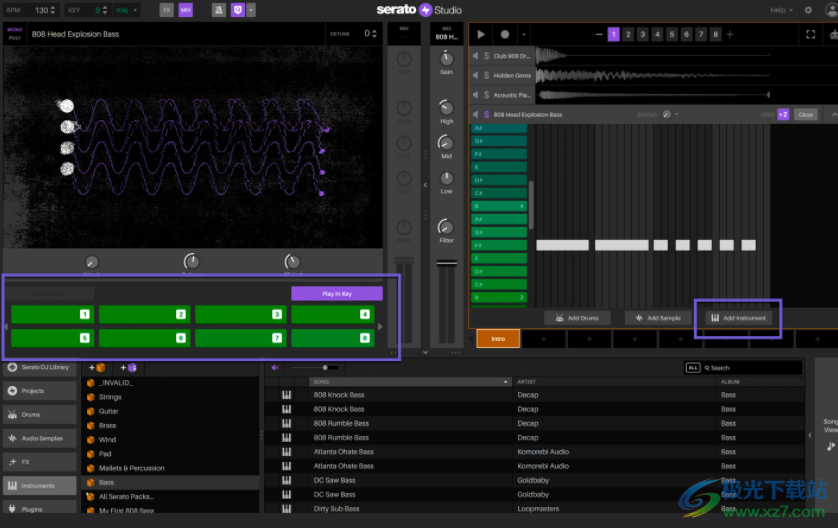Toggle the MIX panel button
This screenshot has width=838, height=528.
coord(185,10)
